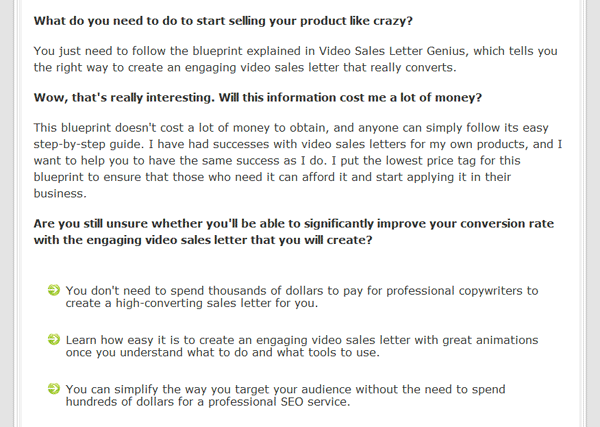Viewport: 600px width, 427px height.
Task: Click the paragraph starting 'This blueprint doesn't cost'
Action: 298,160
